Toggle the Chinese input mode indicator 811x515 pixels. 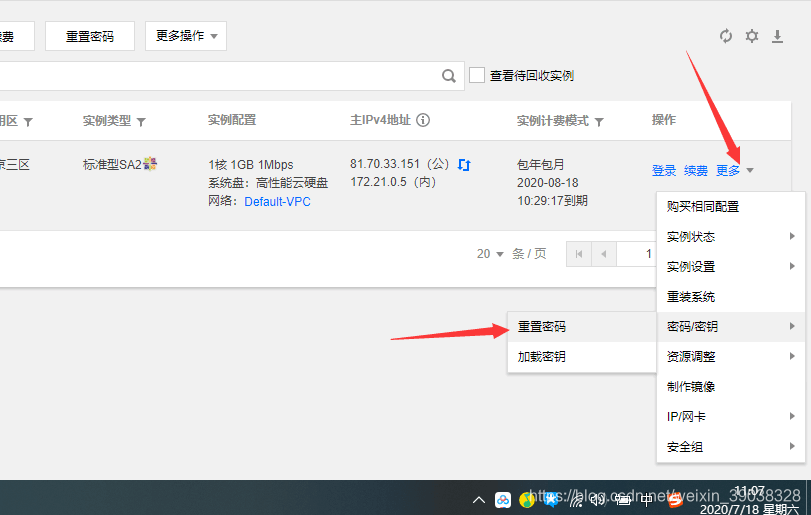tap(647, 500)
